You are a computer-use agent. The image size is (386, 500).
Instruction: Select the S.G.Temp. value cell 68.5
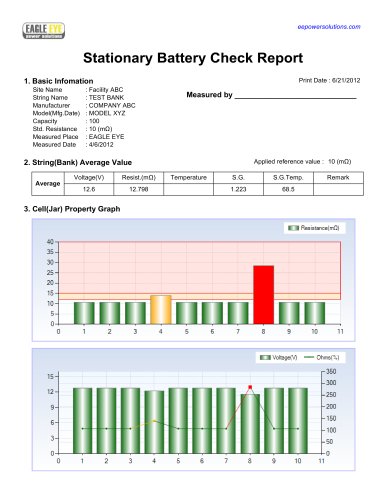coord(288,189)
